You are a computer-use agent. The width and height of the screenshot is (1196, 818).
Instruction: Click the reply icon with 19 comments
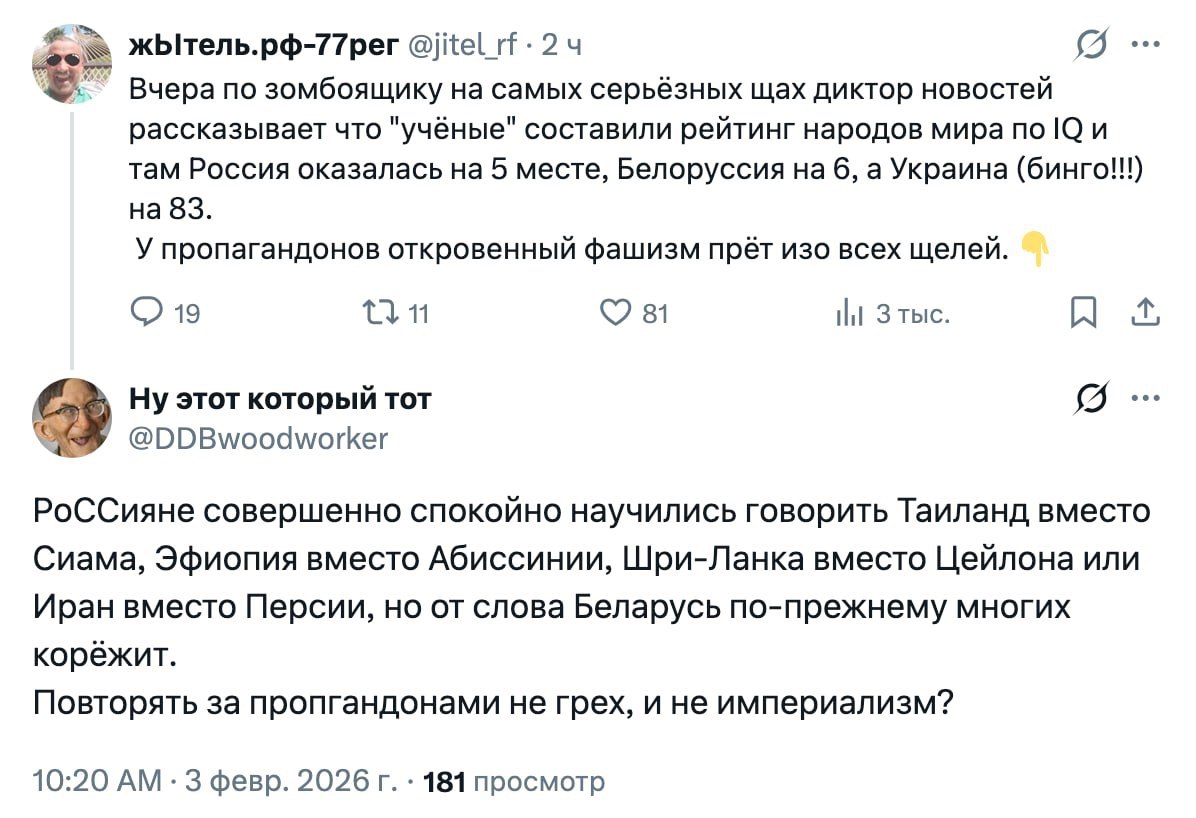pos(146,314)
